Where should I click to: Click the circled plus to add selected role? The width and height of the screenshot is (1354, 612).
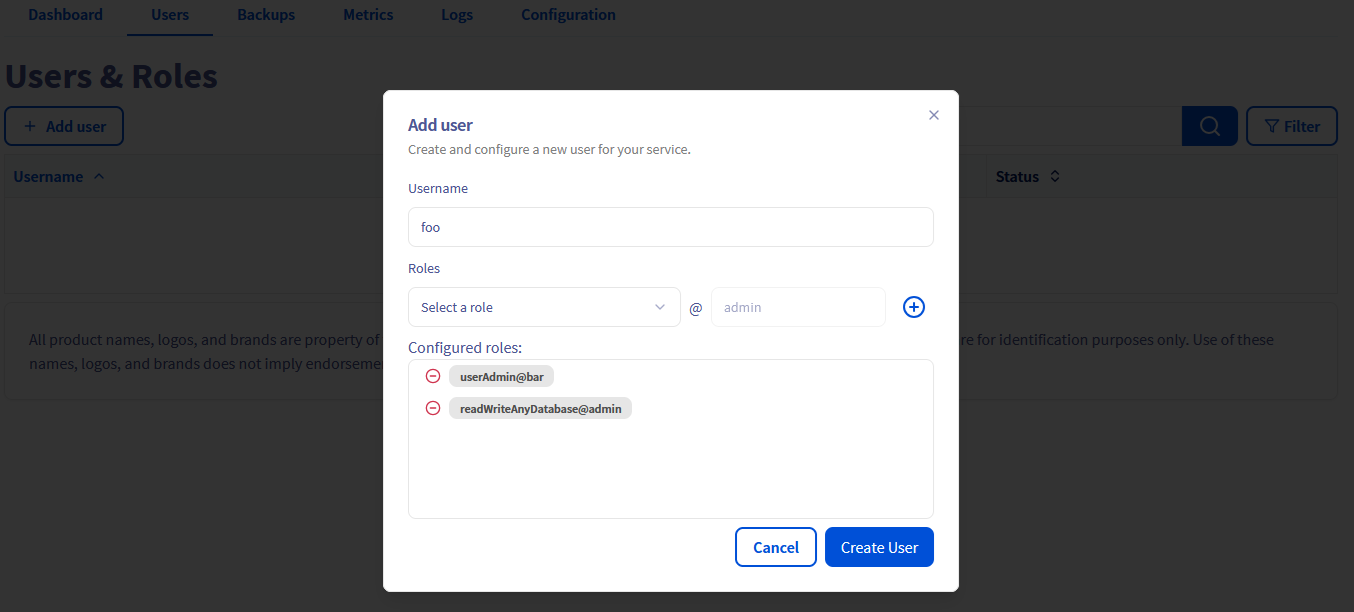(913, 307)
